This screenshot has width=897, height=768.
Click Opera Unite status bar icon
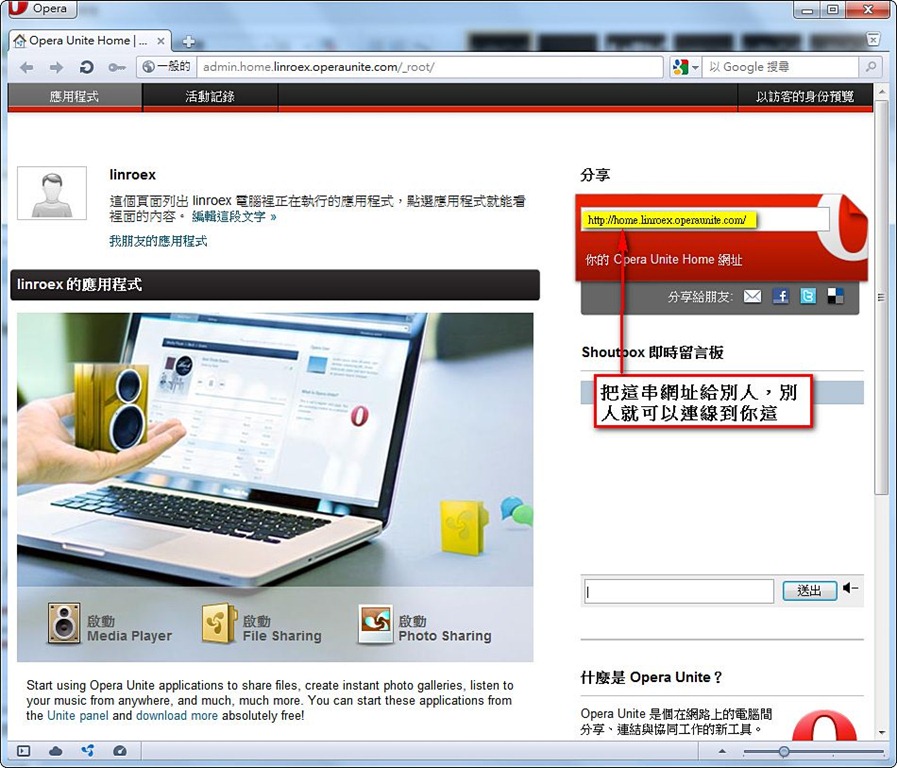pos(88,751)
